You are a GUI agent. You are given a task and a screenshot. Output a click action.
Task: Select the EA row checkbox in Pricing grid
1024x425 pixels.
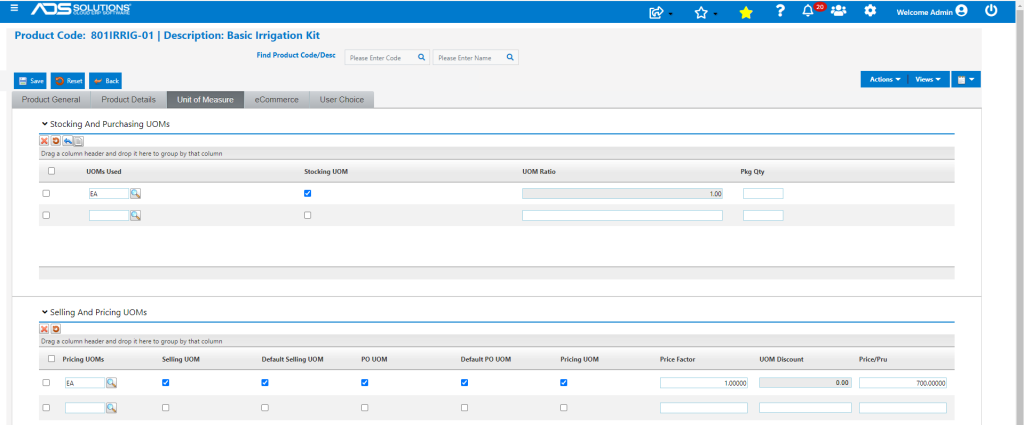point(46,383)
